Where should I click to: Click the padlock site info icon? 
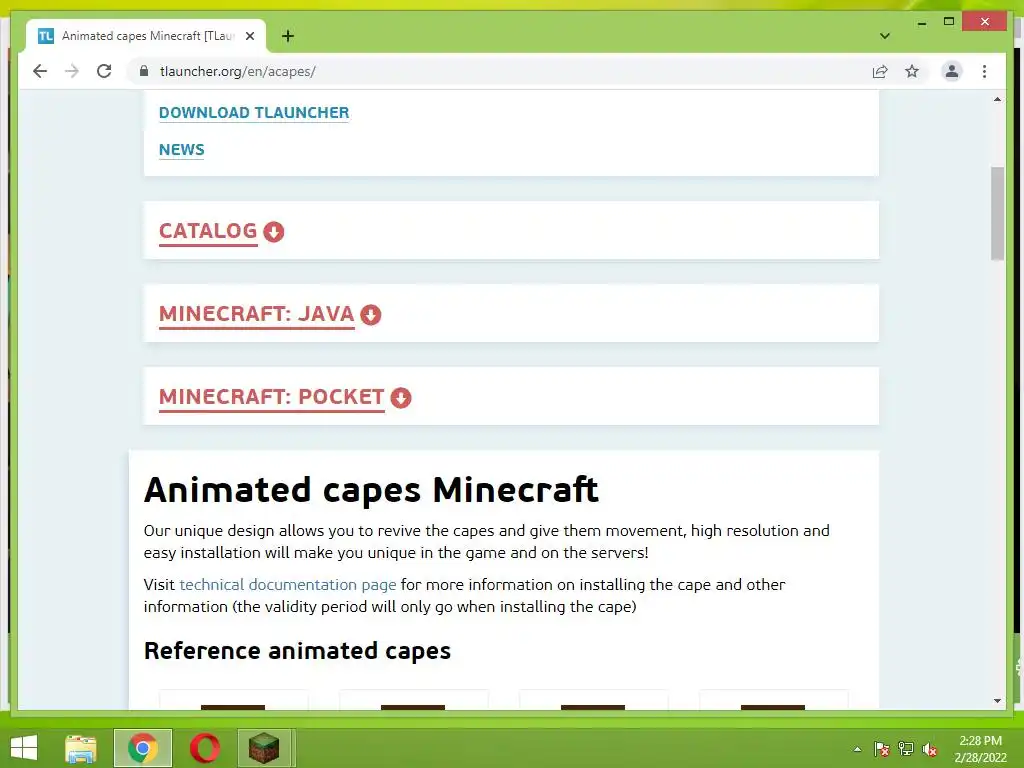click(x=144, y=71)
